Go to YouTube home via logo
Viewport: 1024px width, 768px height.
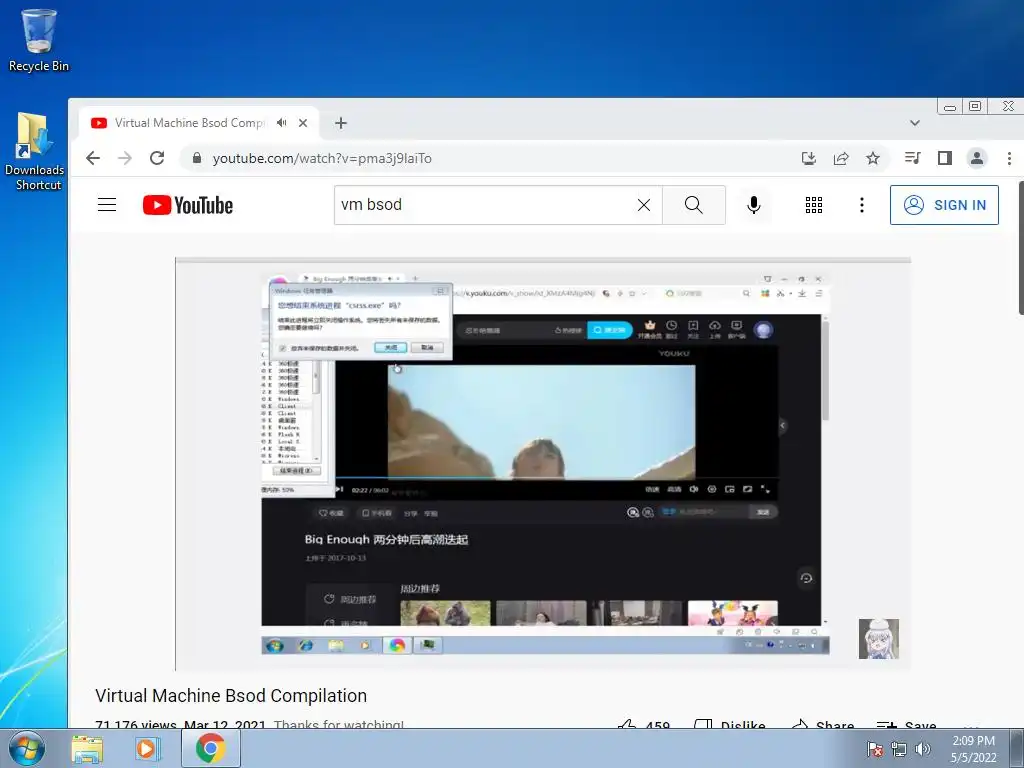coord(188,205)
